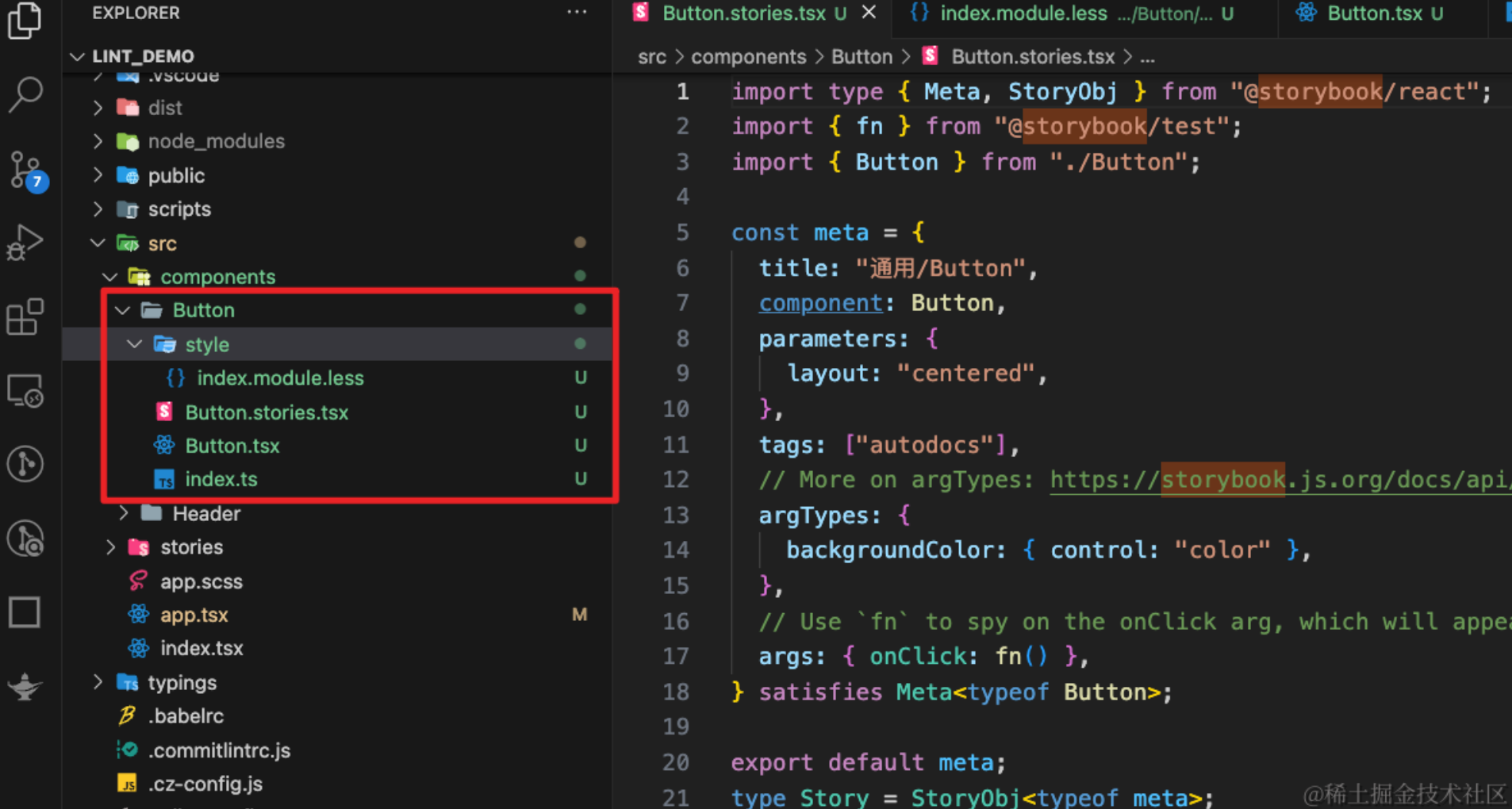The width and height of the screenshot is (1512, 809).
Task: Click the "autodocs" tag on line 11
Action: (x=925, y=445)
